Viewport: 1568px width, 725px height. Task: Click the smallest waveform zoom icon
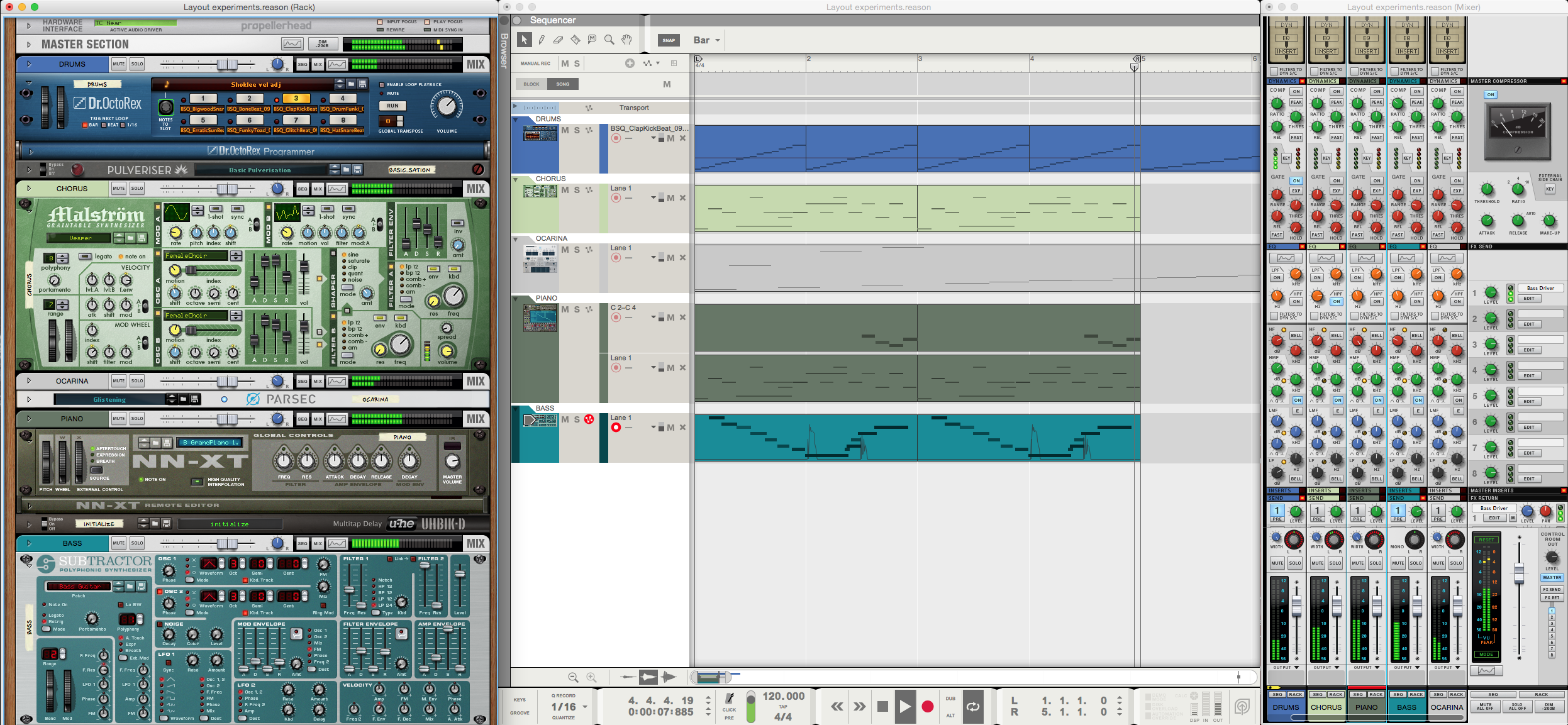(627, 677)
